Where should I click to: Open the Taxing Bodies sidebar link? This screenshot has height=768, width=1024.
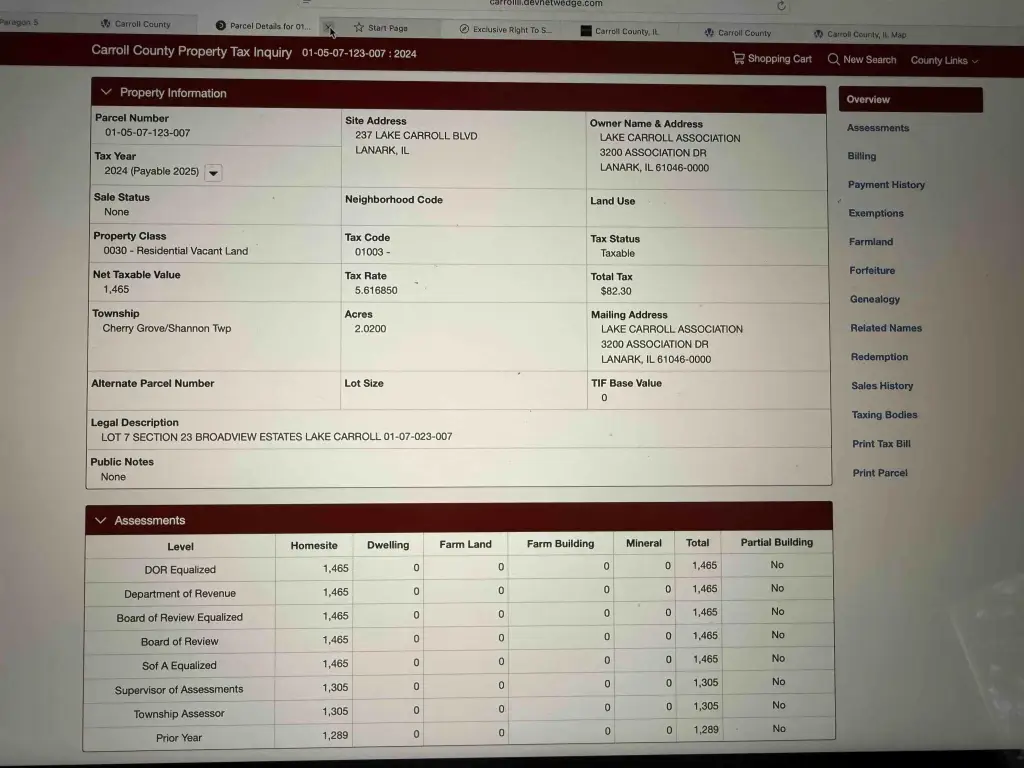tap(884, 415)
